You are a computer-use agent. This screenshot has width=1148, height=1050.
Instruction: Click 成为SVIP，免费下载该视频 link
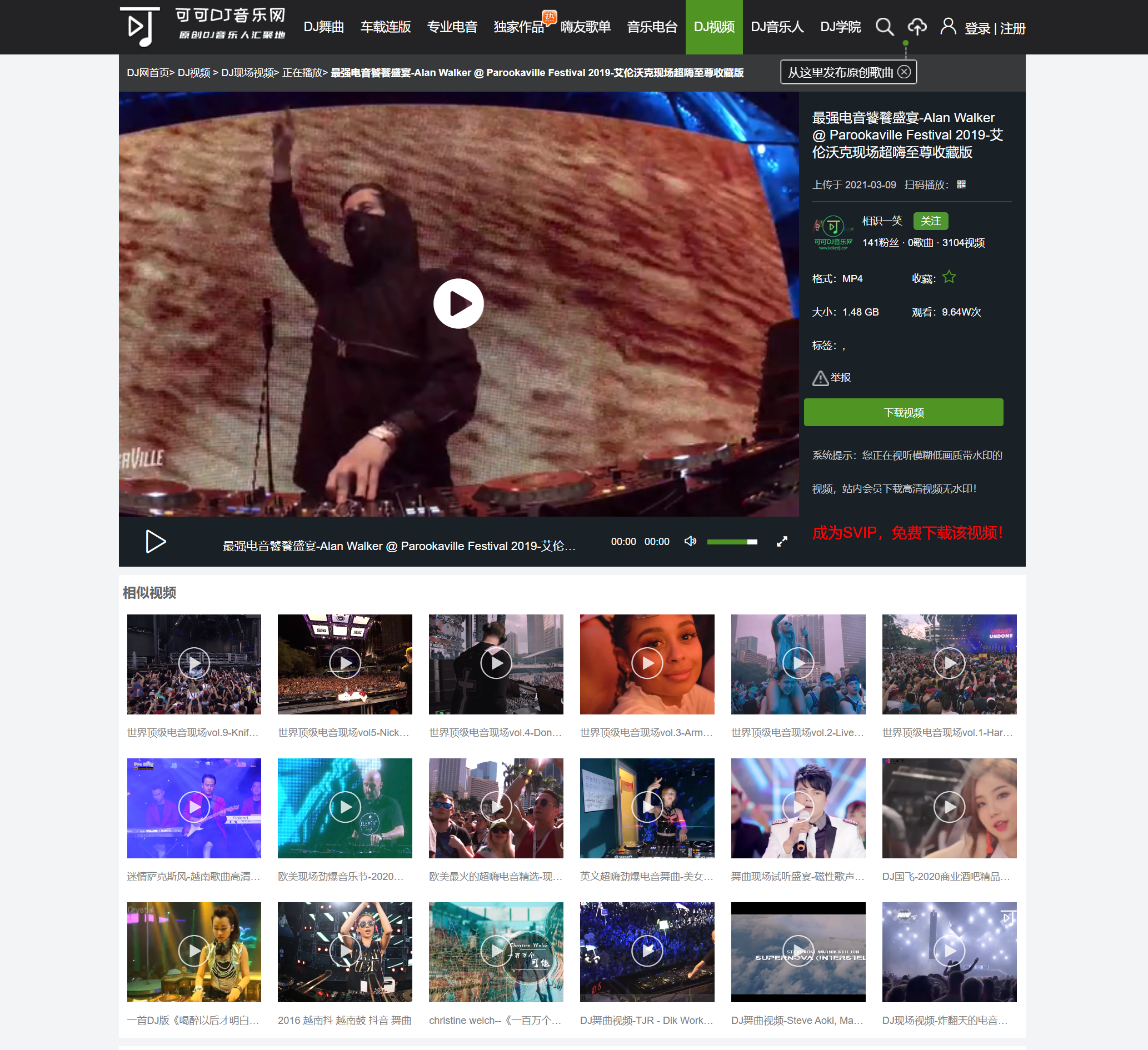click(907, 532)
